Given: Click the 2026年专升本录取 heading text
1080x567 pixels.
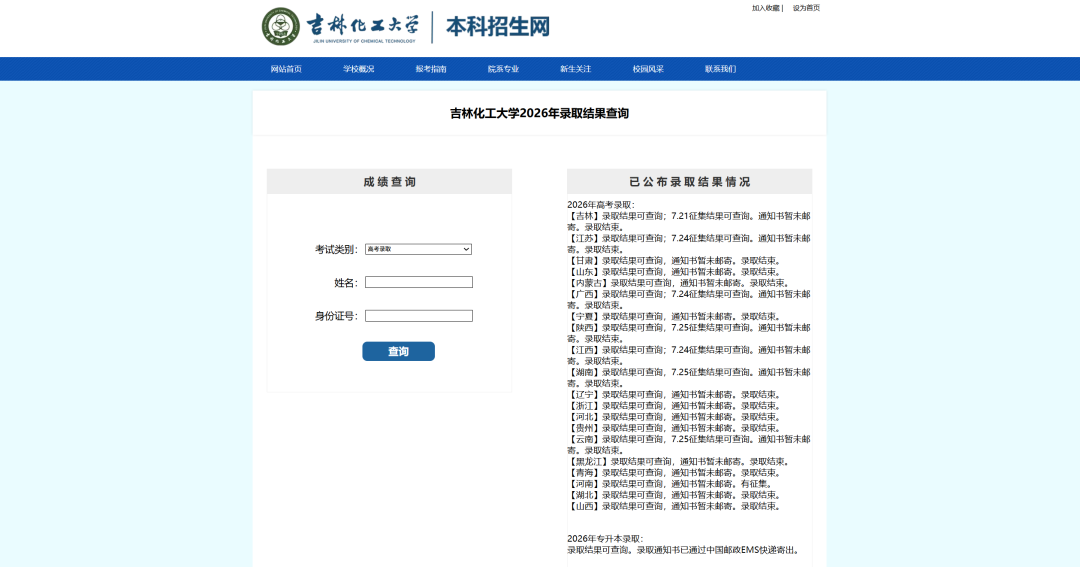Looking at the screenshot, I should point(605,539).
